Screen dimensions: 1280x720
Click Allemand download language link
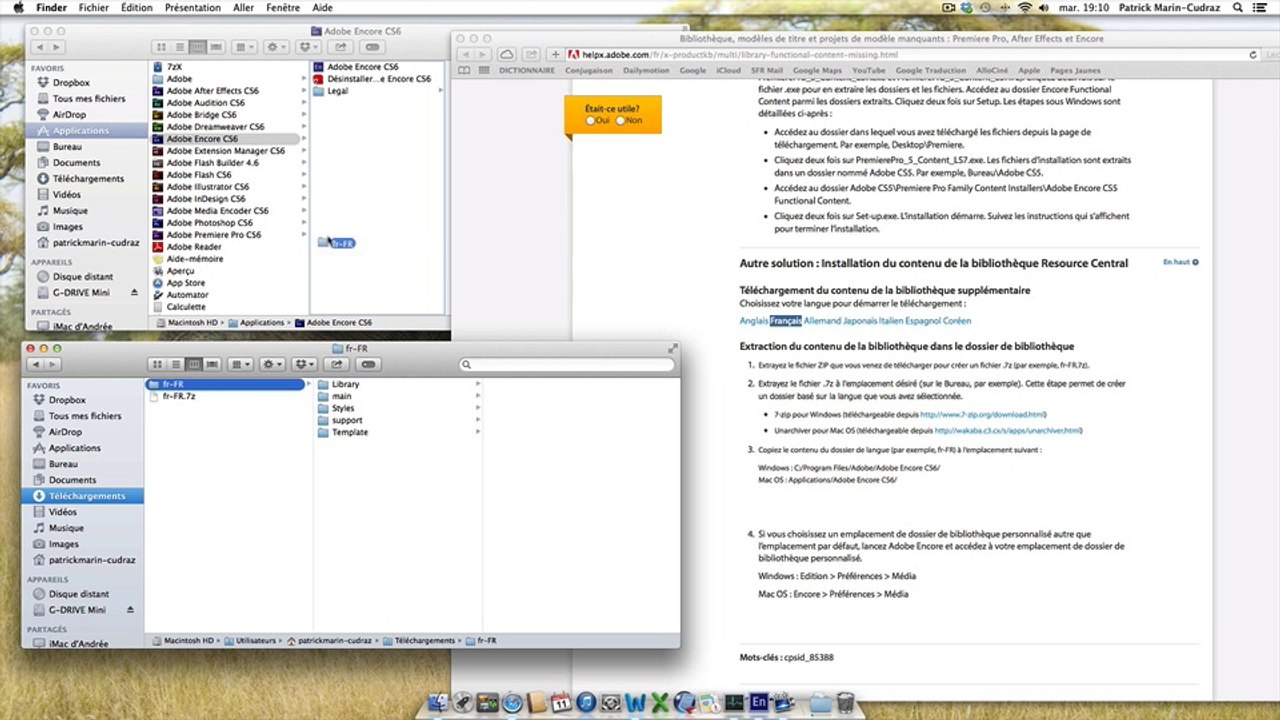coord(822,321)
